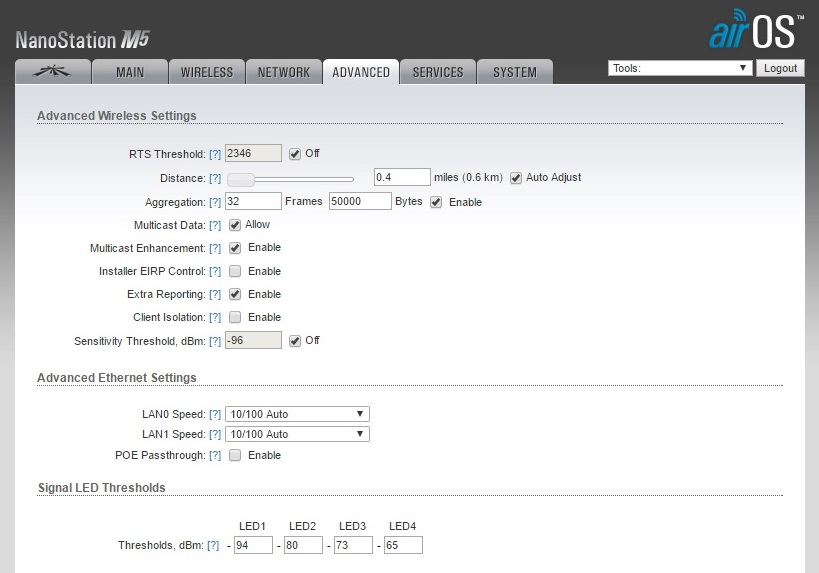Click the Aggregation Bytes field
The image size is (819, 573).
coord(360,201)
